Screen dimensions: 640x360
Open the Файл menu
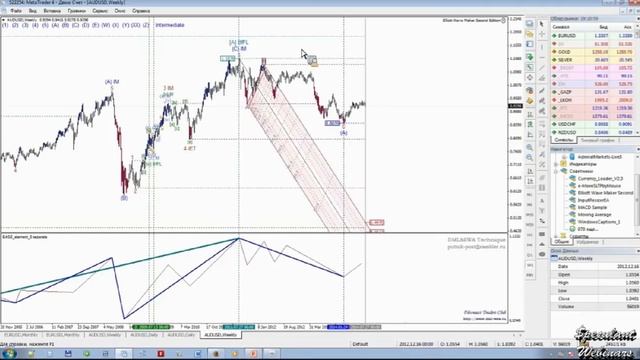(x=16, y=11)
